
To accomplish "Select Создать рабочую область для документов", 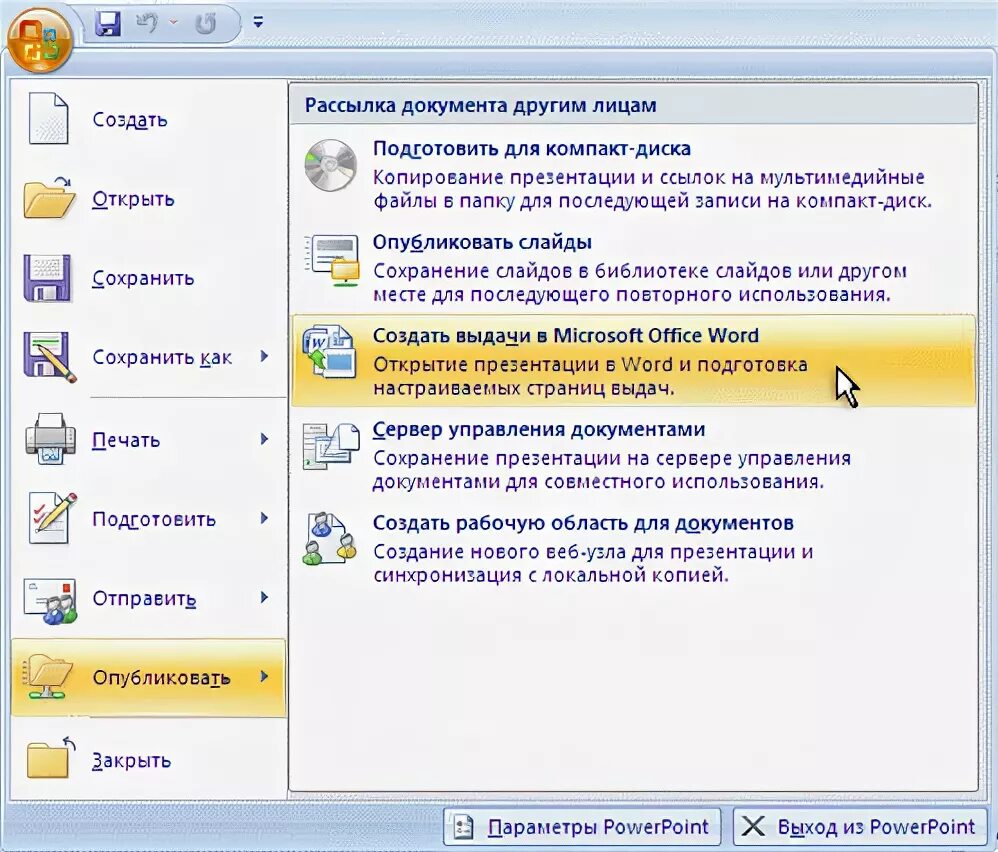I will (633, 548).
